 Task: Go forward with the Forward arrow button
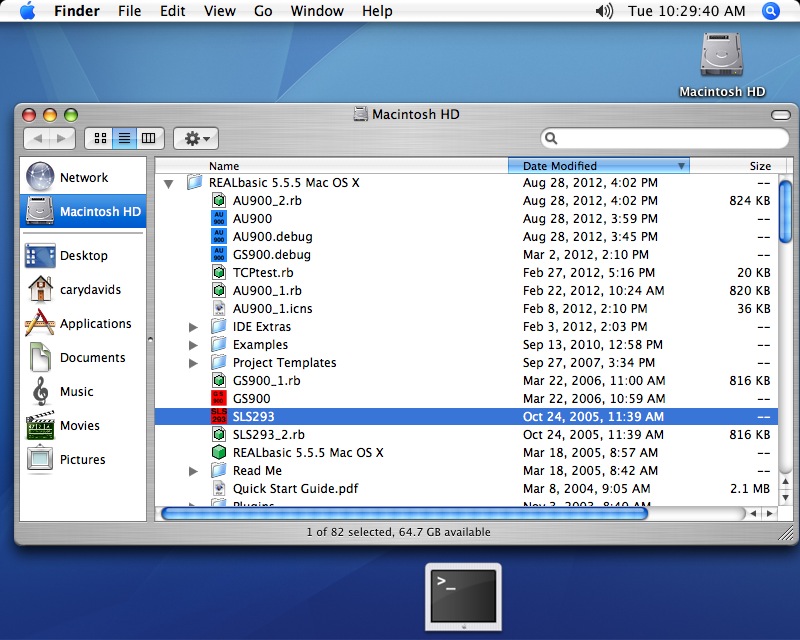coord(62,138)
